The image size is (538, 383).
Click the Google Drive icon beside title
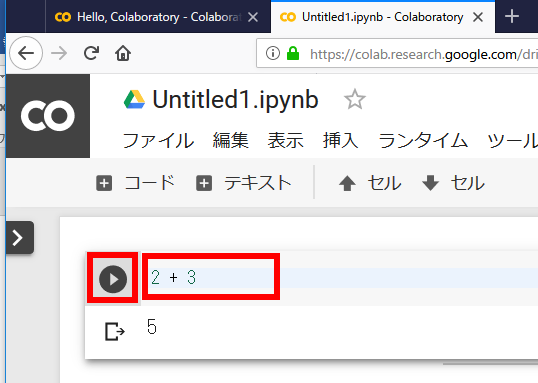(x=134, y=100)
